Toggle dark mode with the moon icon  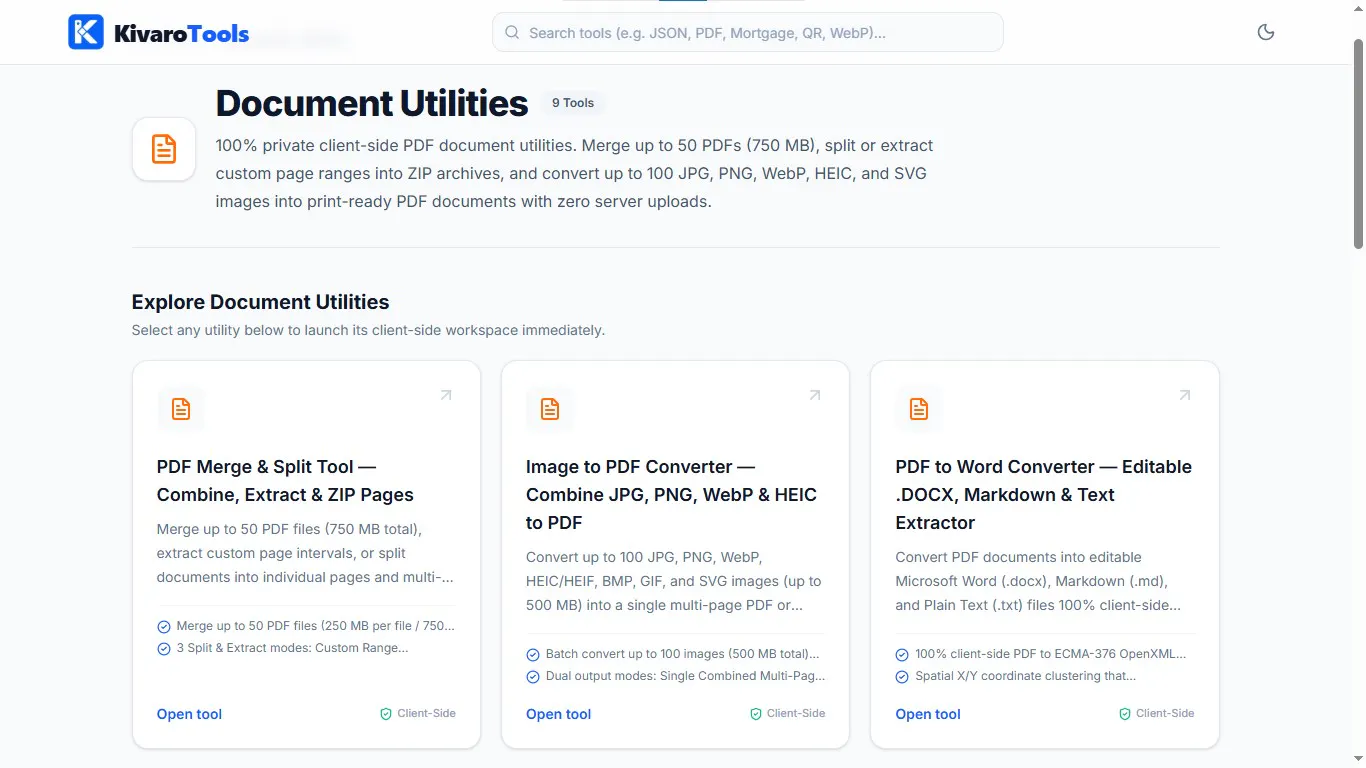[x=1266, y=32]
